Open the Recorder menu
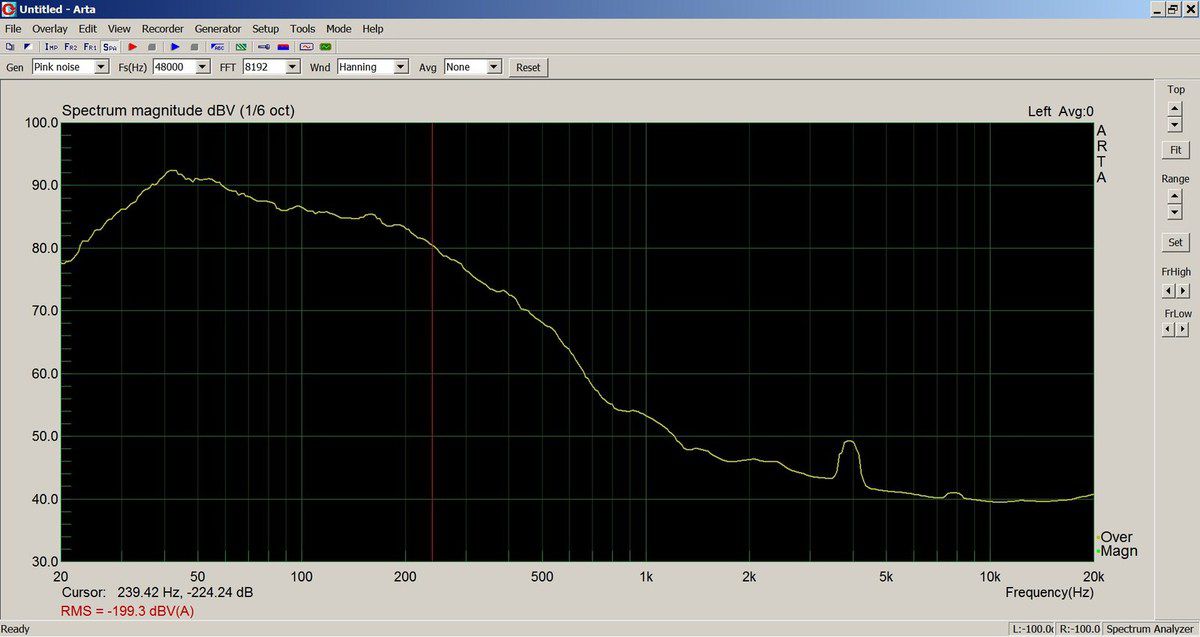Image resolution: width=1200 pixels, height=637 pixels. point(163,29)
